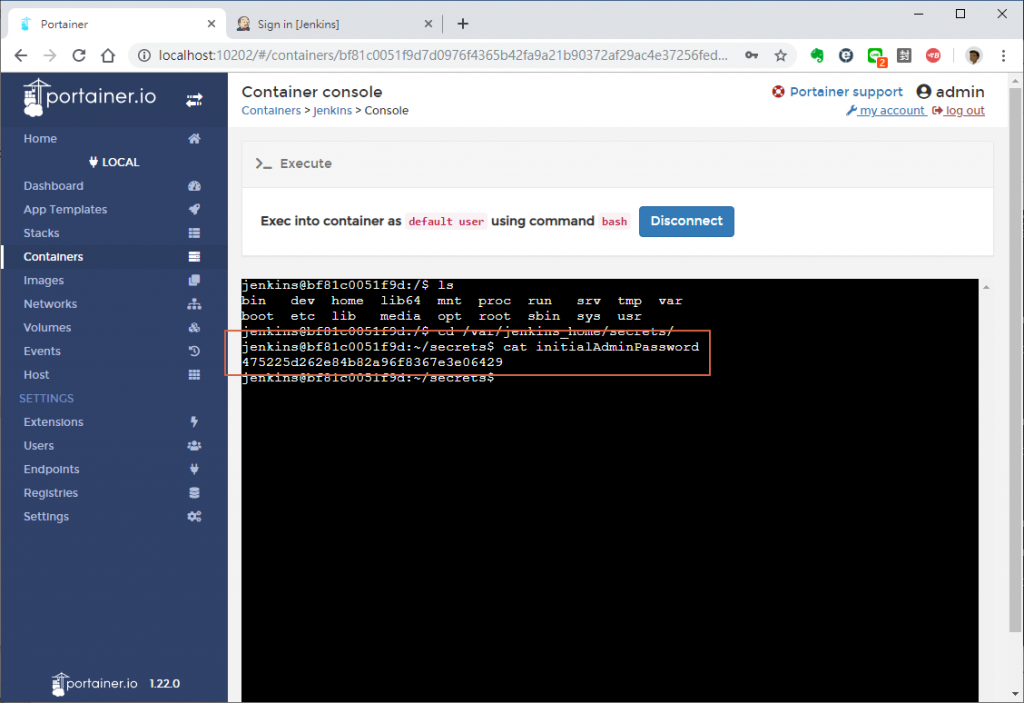Click the Users group icon
The height and width of the screenshot is (703, 1024).
(194, 446)
